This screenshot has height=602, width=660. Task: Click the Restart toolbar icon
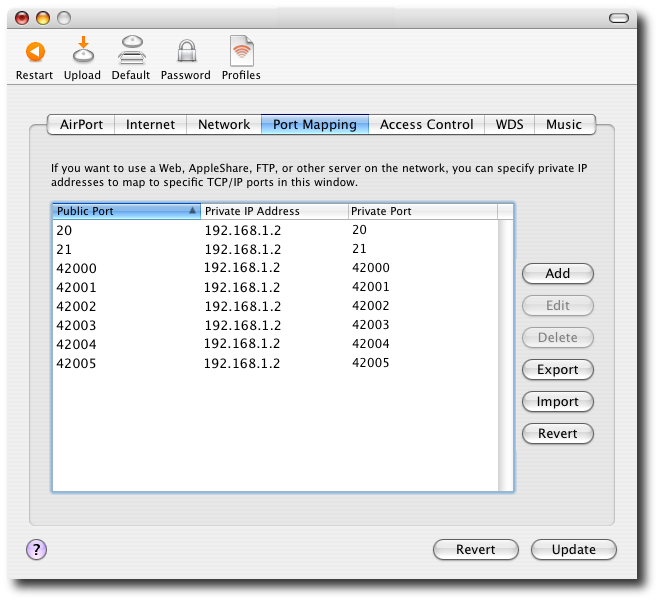point(35,52)
